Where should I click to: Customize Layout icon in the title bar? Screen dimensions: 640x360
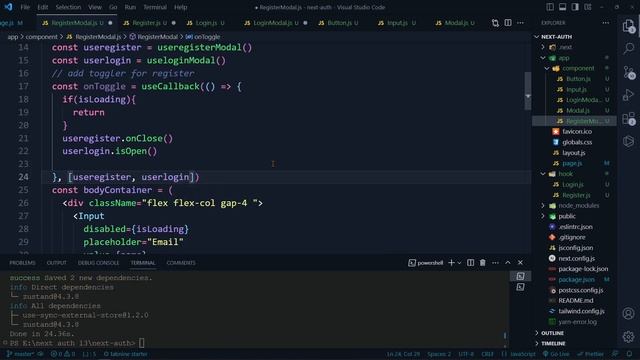point(588,7)
